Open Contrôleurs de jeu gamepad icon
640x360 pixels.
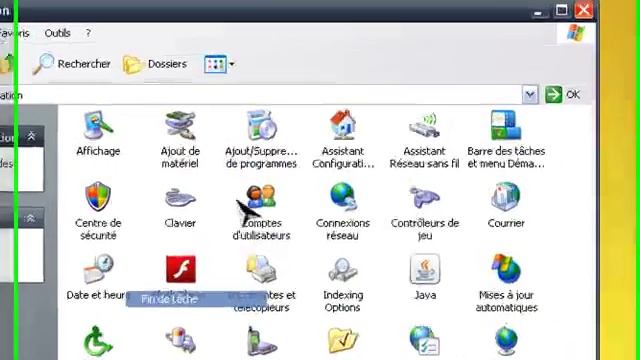[x=424, y=197]
